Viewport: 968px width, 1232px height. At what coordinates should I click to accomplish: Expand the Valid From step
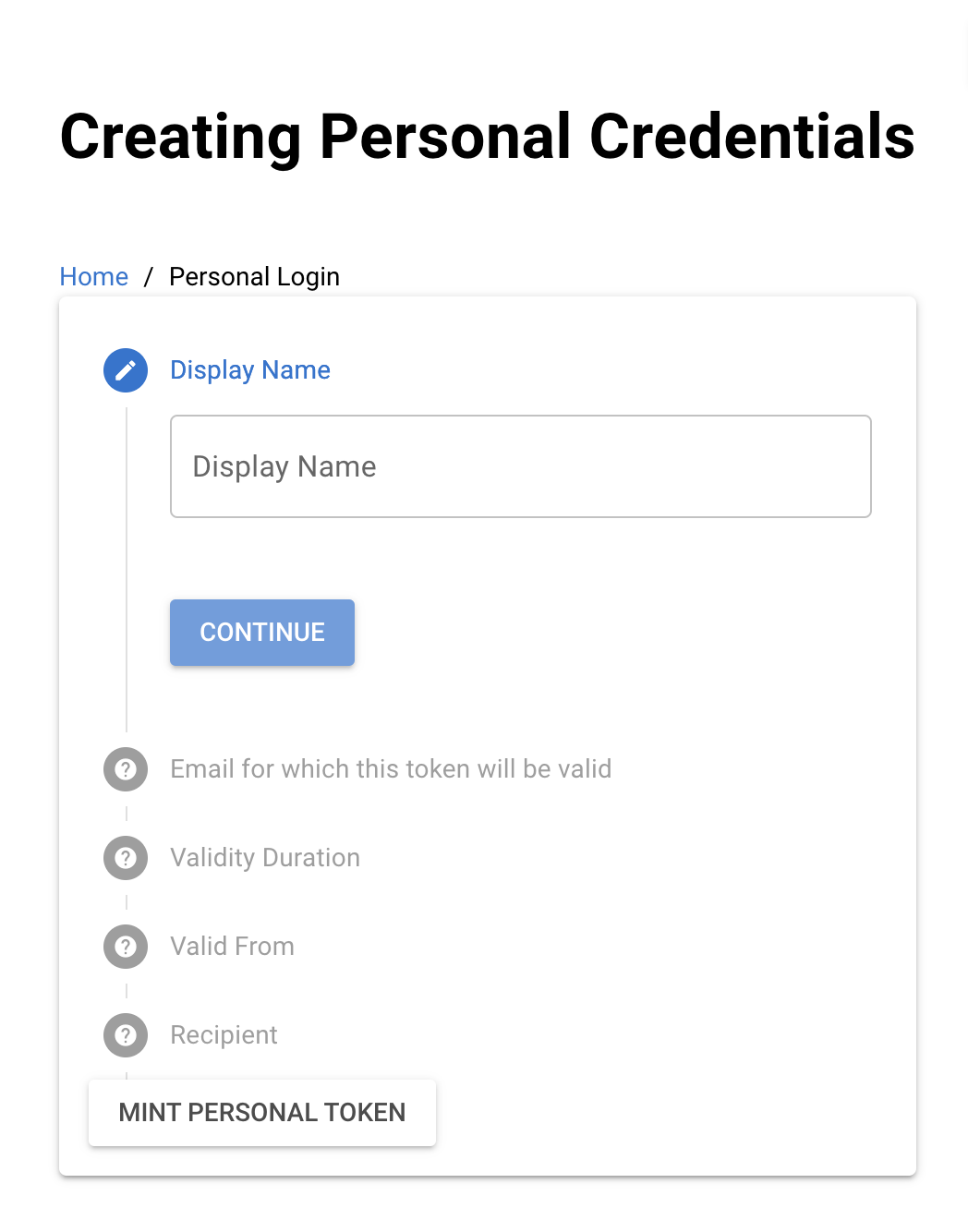[x=233, y=947]
